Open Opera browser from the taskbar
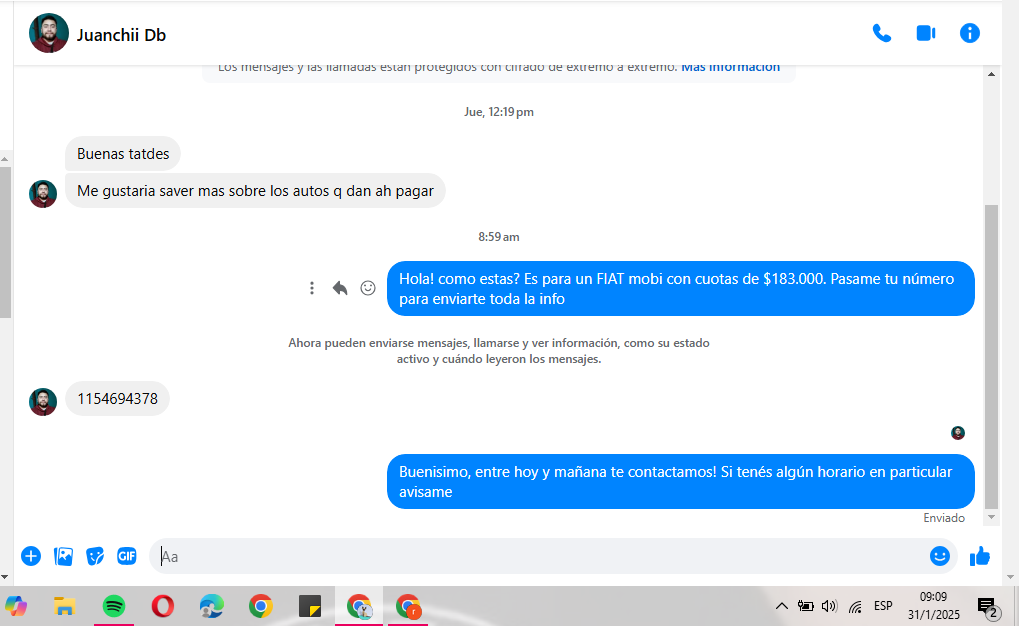Viewport: 1019px width, 626px height. (162, 607)
